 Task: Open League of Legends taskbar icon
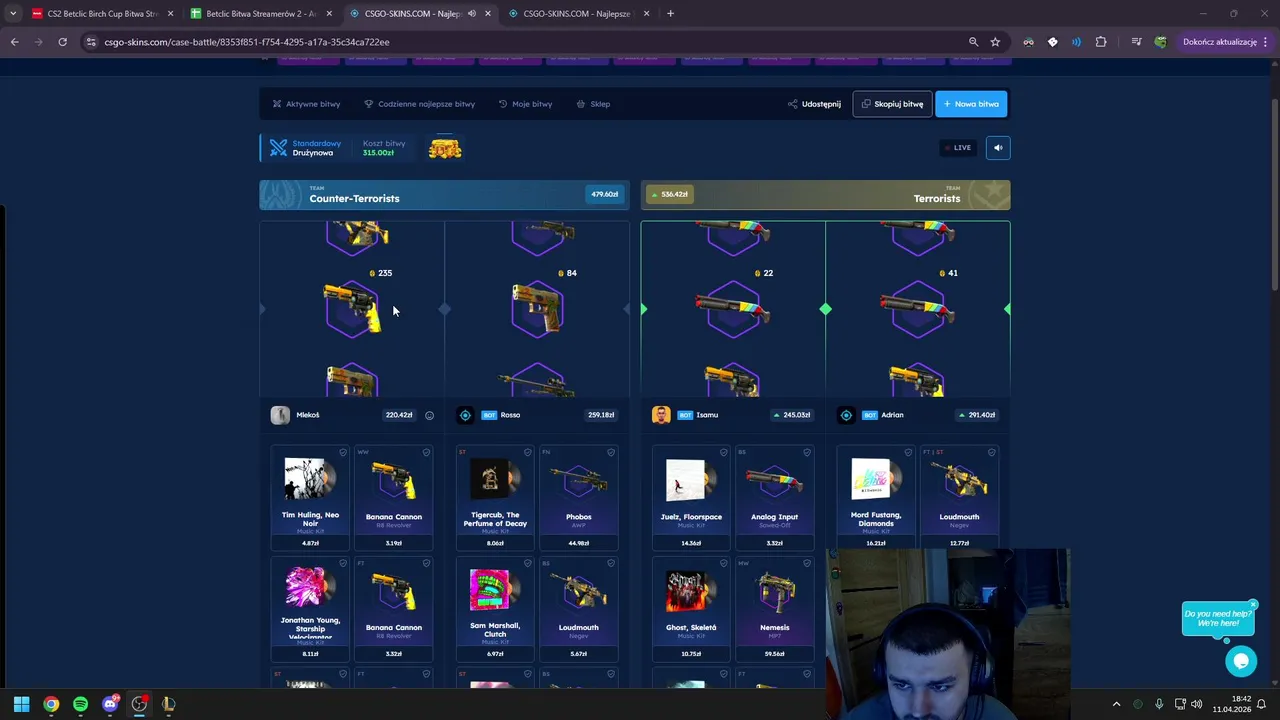pos(169,704)
